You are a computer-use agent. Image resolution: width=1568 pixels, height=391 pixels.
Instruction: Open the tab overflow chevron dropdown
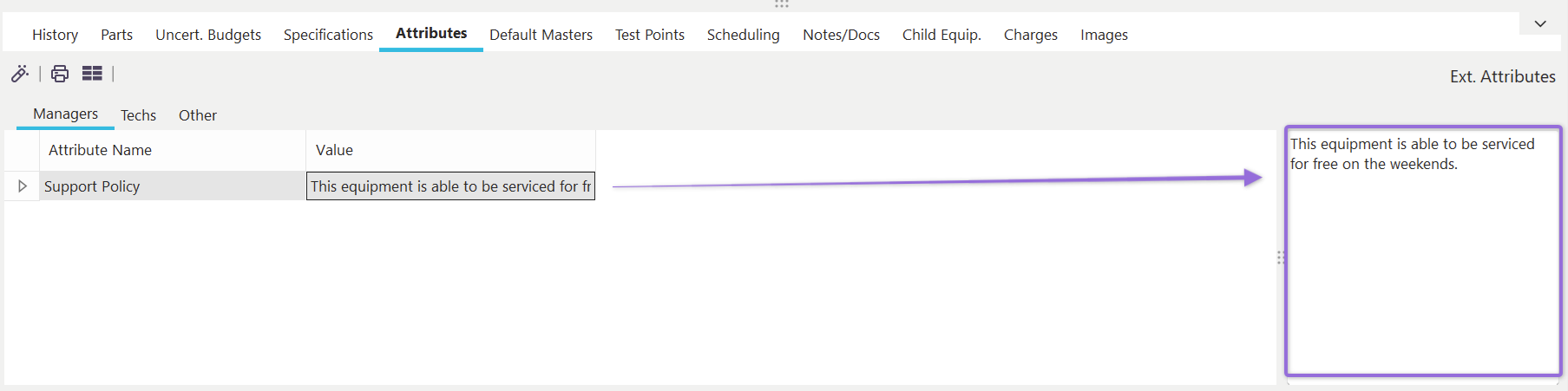tap(1540, 23)
